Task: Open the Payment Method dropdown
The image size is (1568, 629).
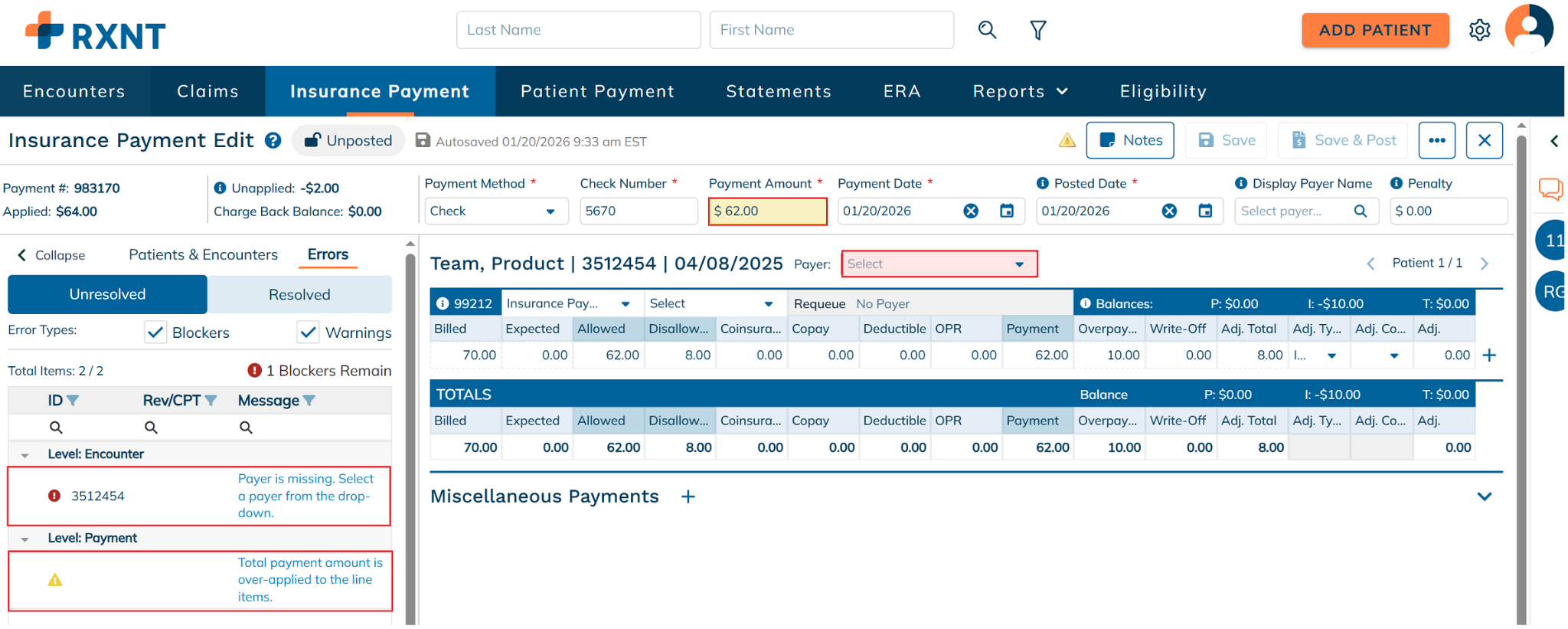Action: click(x=495, y=211)
